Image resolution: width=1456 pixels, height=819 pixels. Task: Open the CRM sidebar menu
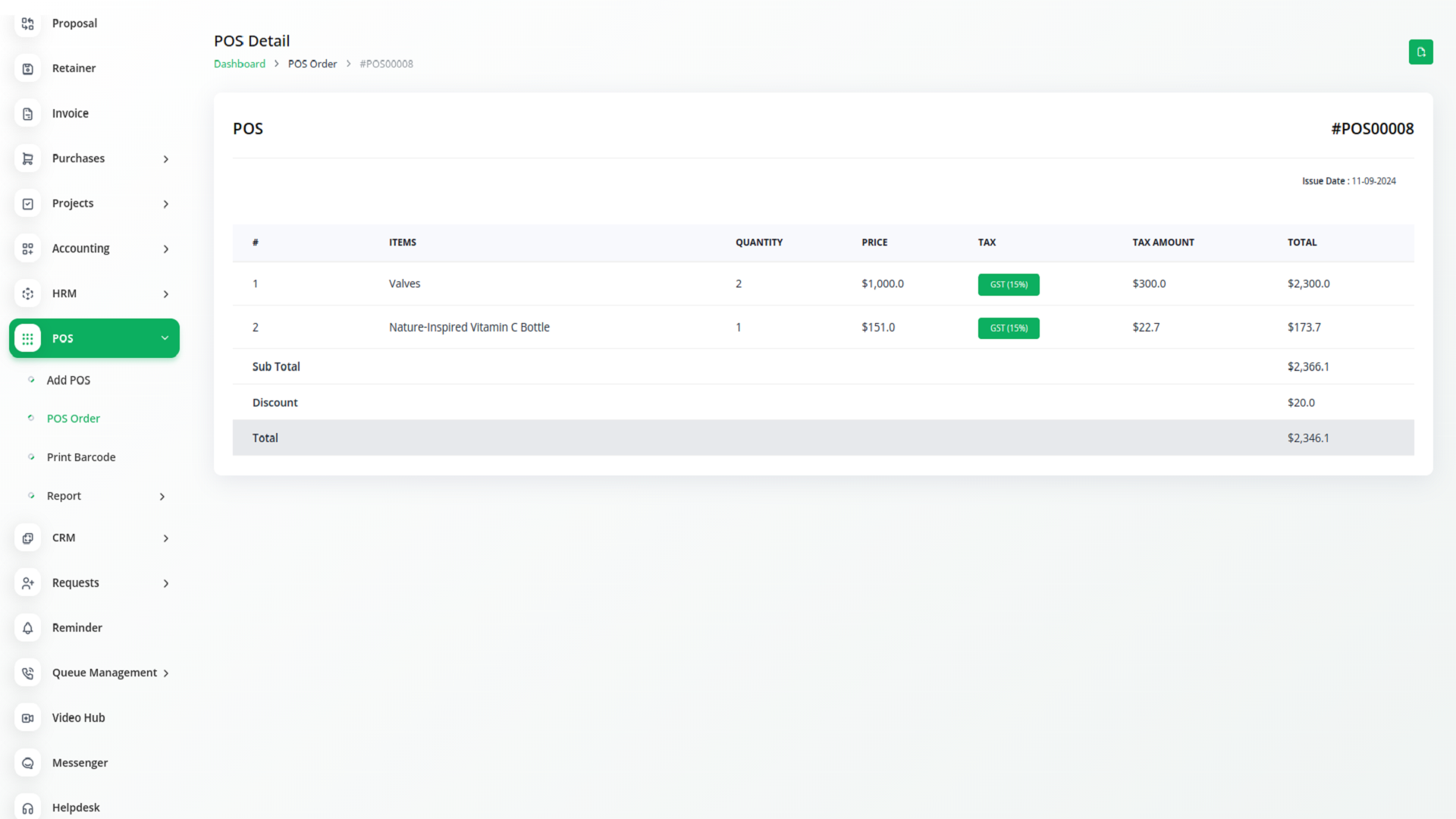pos(64,538)
